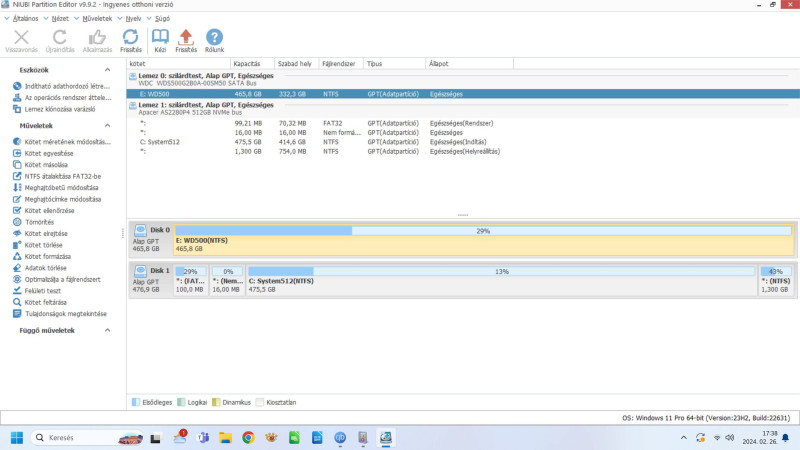Sort by the Fájlrendszer column header
This screenshot has height=450, width=800.
pyautogui.click(x=341, y=64)
